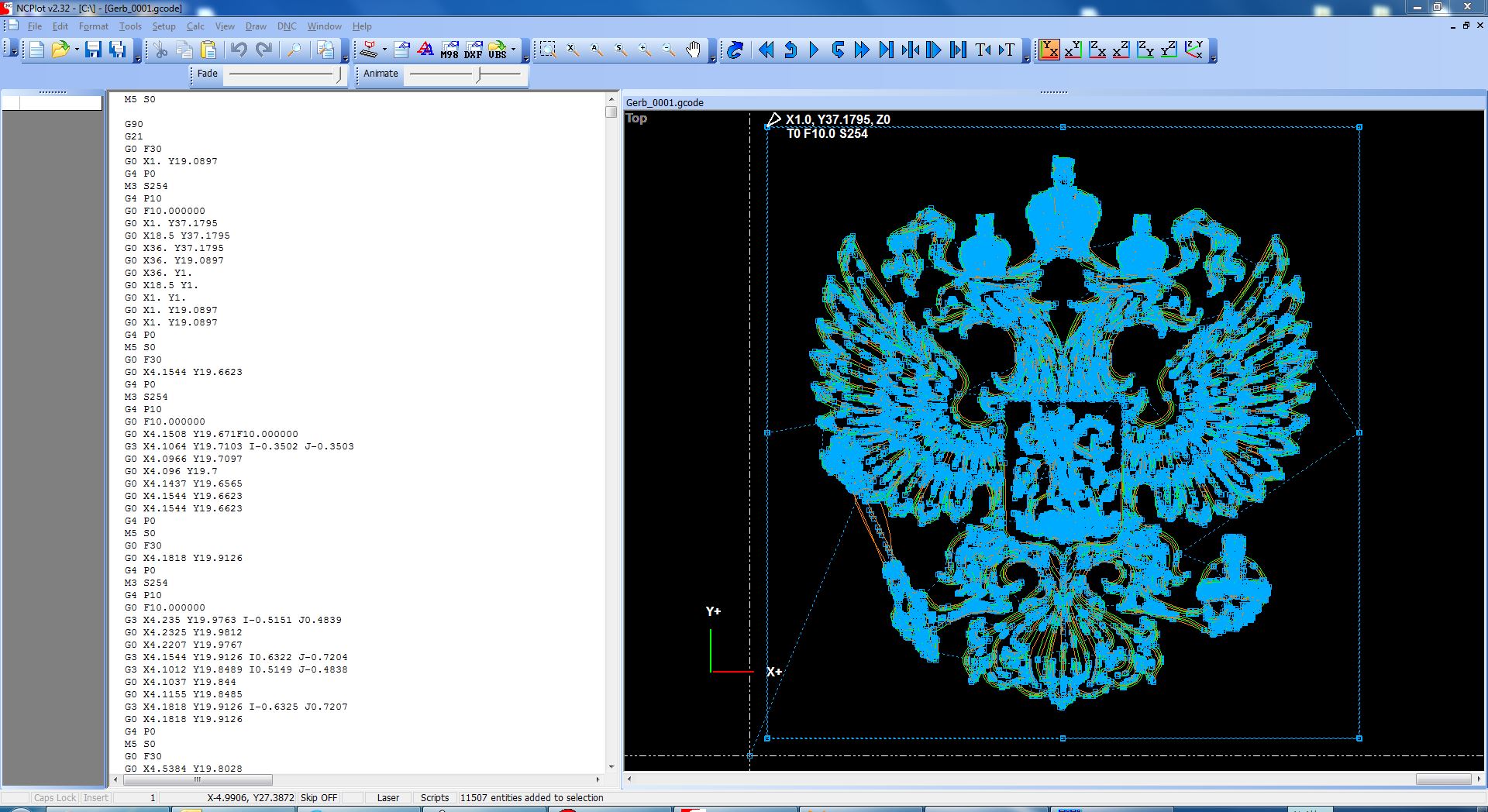Open the View menu
Viewport: 1488px width, 812px height.
point(225,26)
